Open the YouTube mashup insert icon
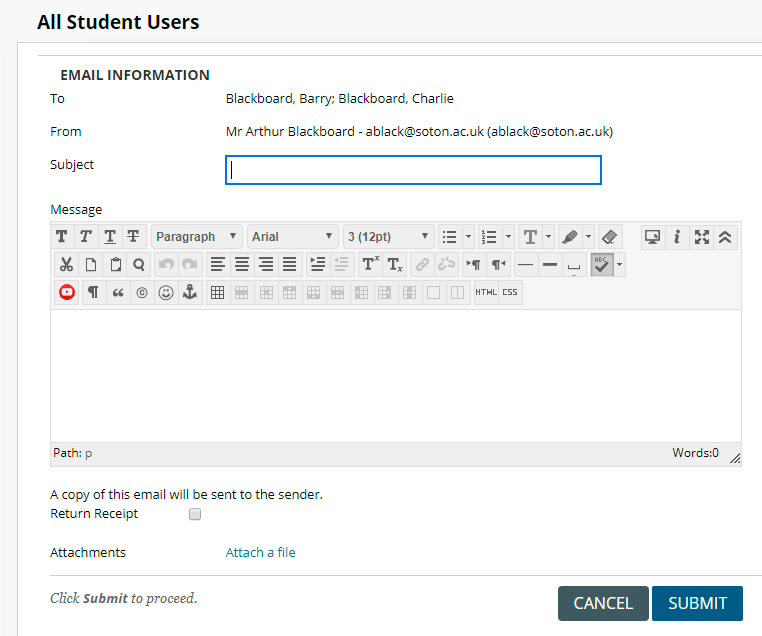 click(x=67, y=292)
